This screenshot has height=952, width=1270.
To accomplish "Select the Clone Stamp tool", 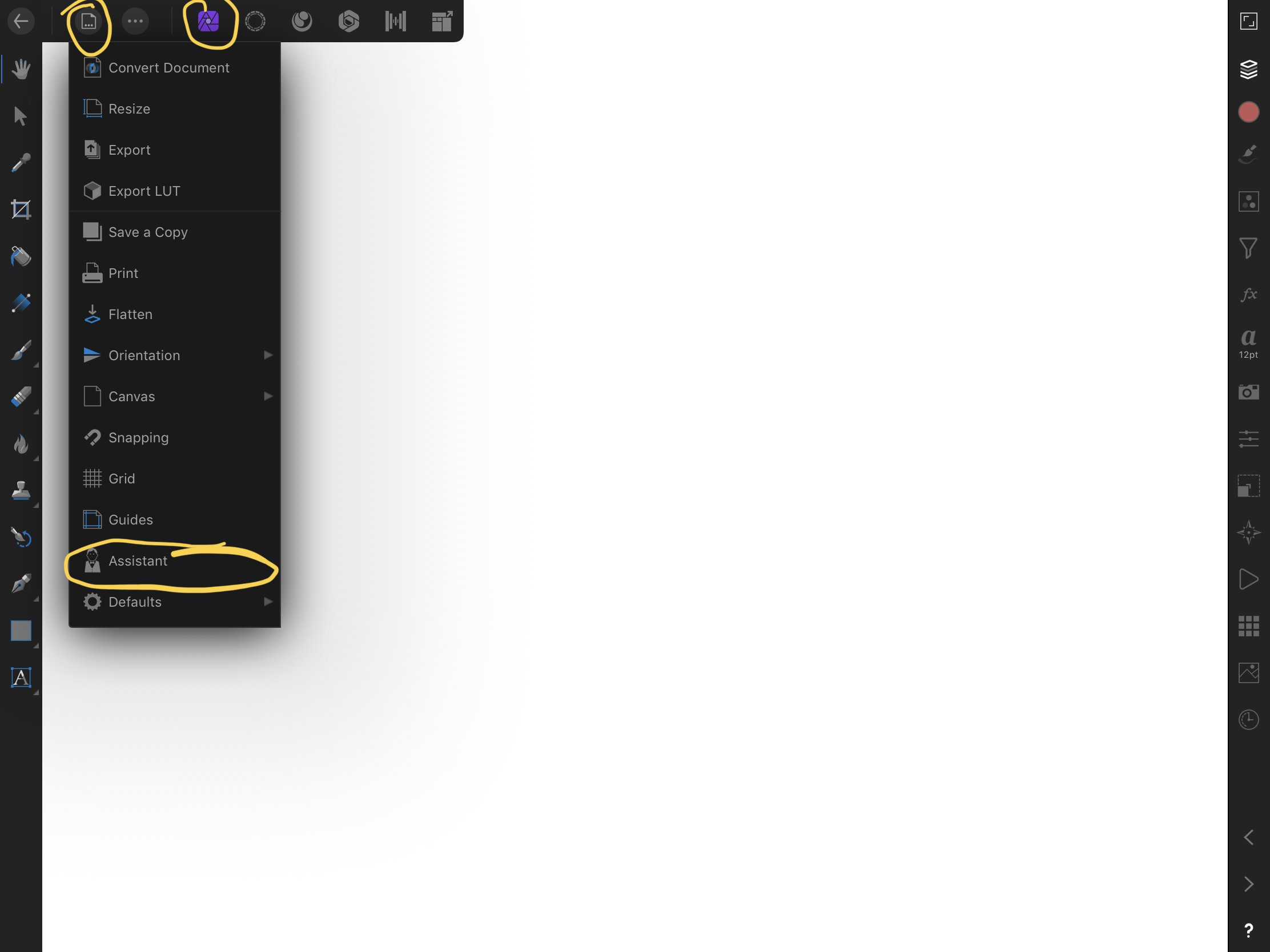I will point(21,491).
